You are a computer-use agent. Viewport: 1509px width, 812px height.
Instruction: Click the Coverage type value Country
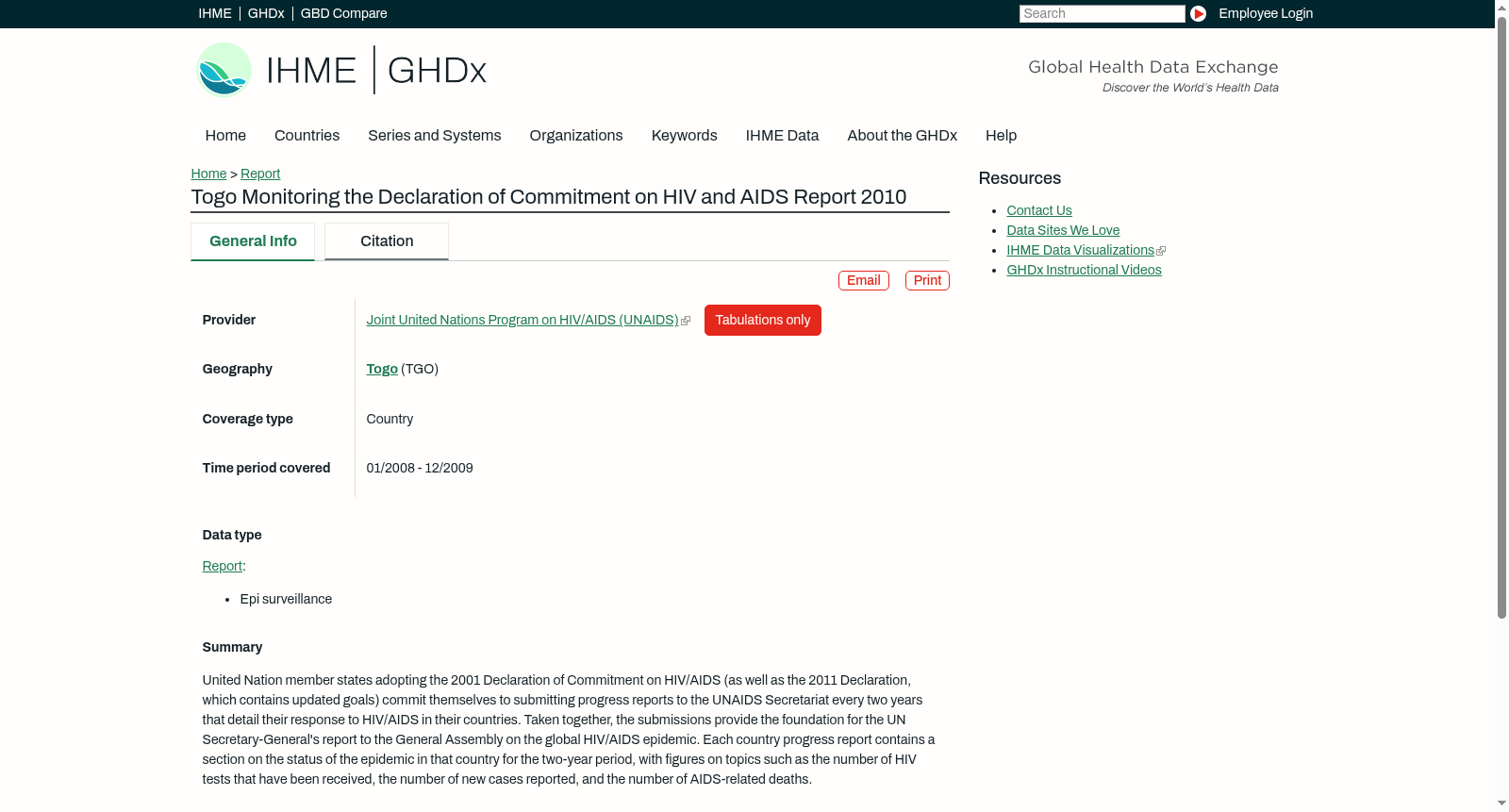pyautogui.click(x=390, y=420)
